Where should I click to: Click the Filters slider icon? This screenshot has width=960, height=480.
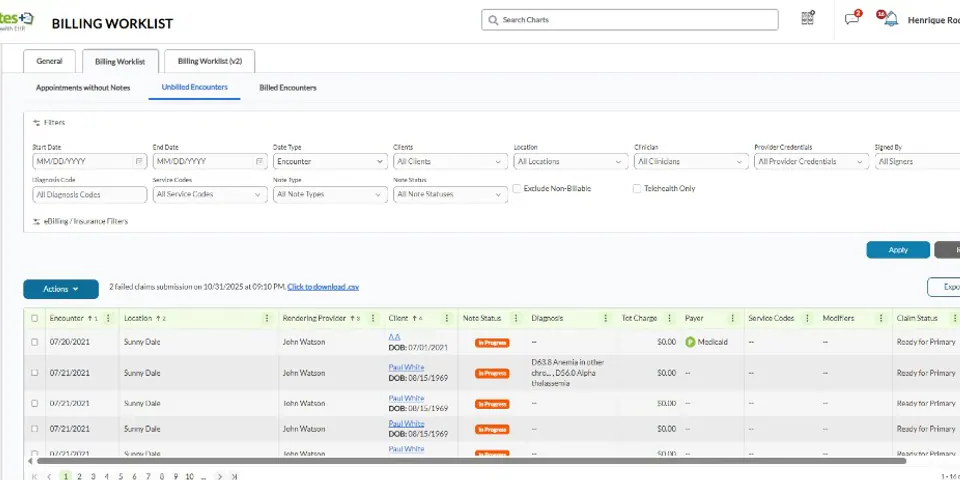click(36, 122)
